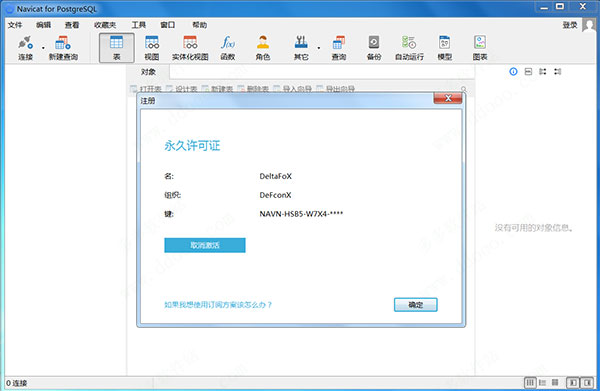Viewport: 600px width, 391px height.
Task: Click the Login (登录) link
Action: 570,25
